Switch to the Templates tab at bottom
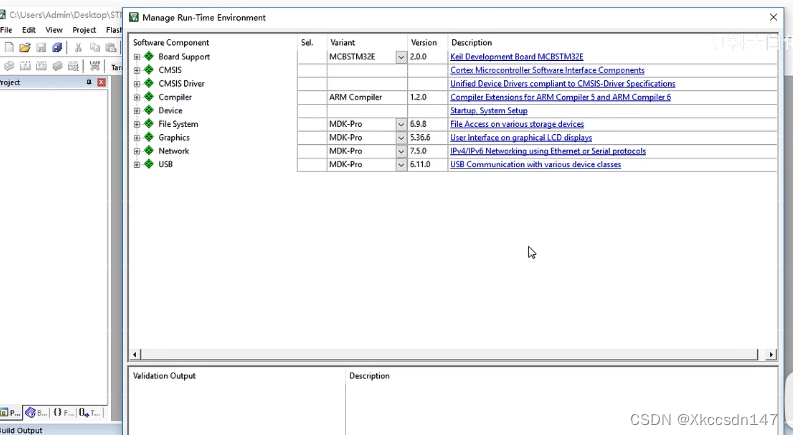The width and height of the screenshot is (793, 435). pos(90,413)
